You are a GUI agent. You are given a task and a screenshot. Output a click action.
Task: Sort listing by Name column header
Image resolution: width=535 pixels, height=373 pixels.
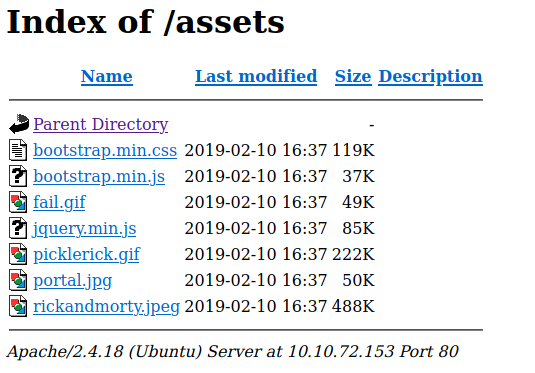point(107,76)
